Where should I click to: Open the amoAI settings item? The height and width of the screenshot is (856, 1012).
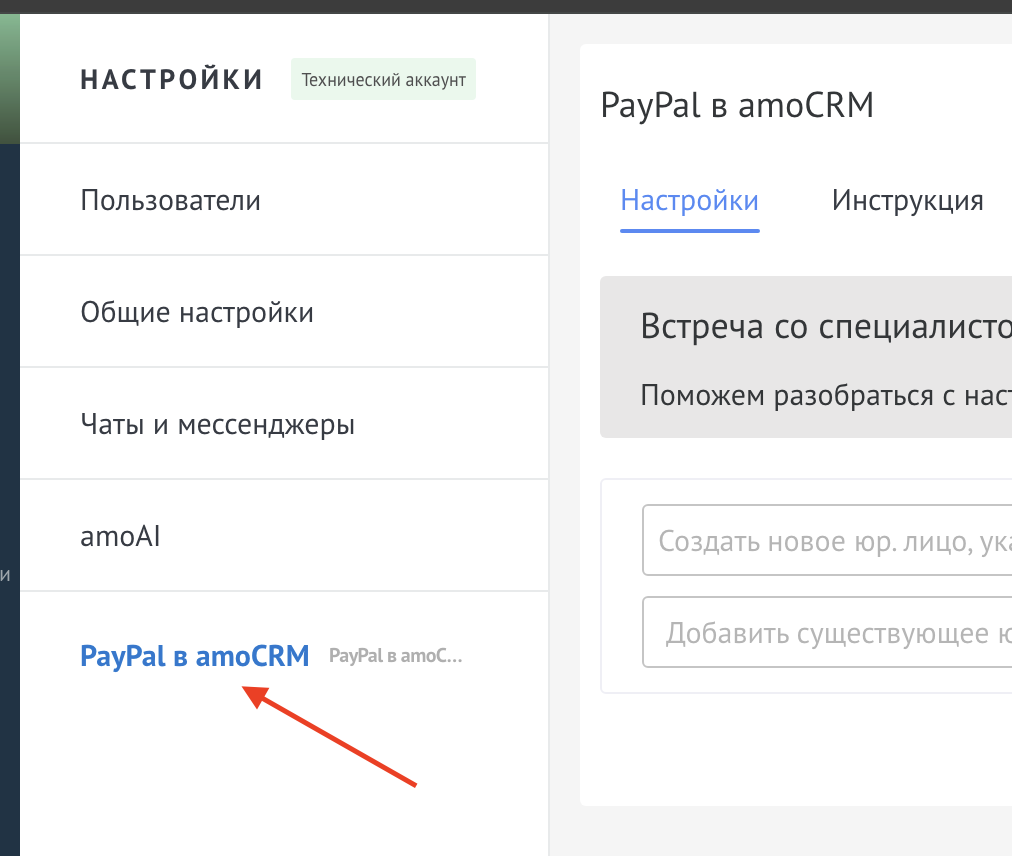tap(120, 537)
